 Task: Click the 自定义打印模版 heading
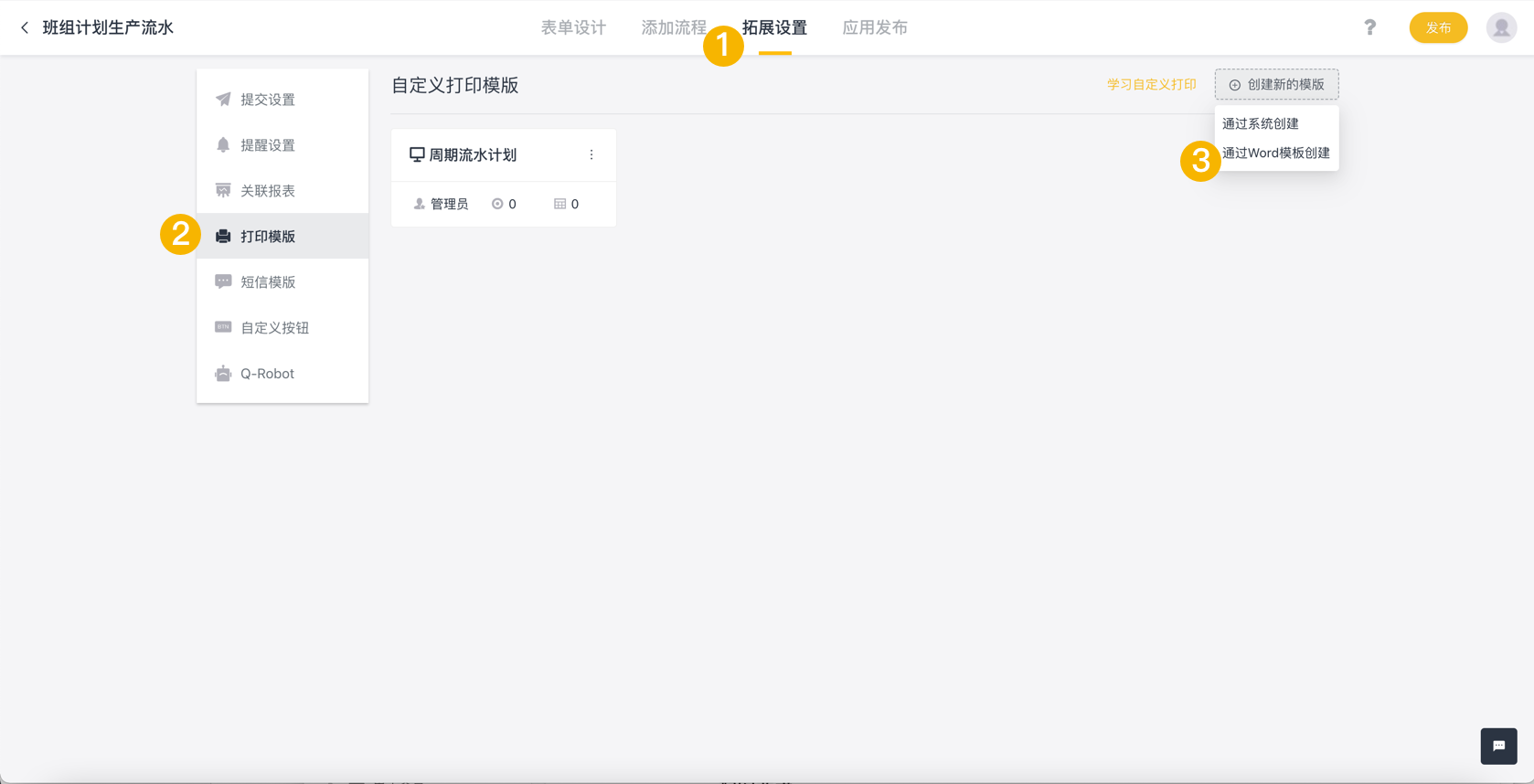[x=455, y=85]
